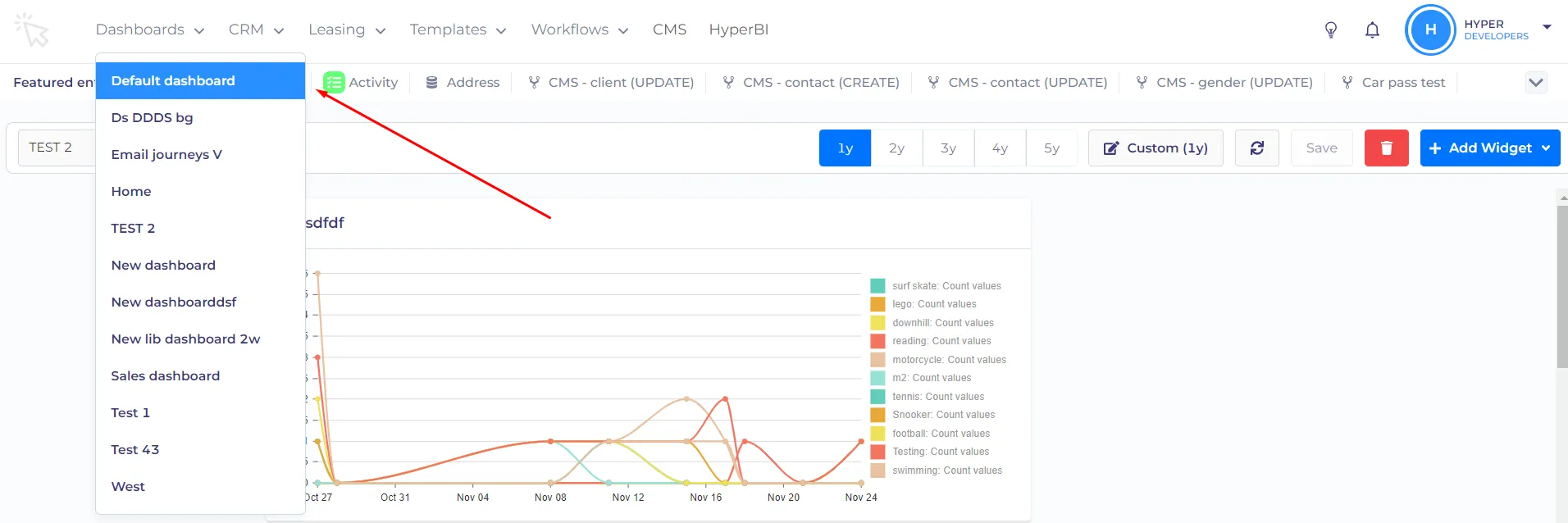Viewport: 1568px width, 523px height.
Task: Open HyperBI from the navigation
Action: click(x=739, y=30)
